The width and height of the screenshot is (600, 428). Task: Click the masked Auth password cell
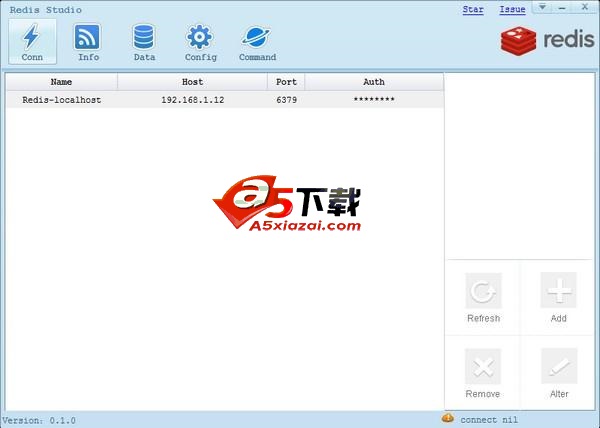coord(374,99)
